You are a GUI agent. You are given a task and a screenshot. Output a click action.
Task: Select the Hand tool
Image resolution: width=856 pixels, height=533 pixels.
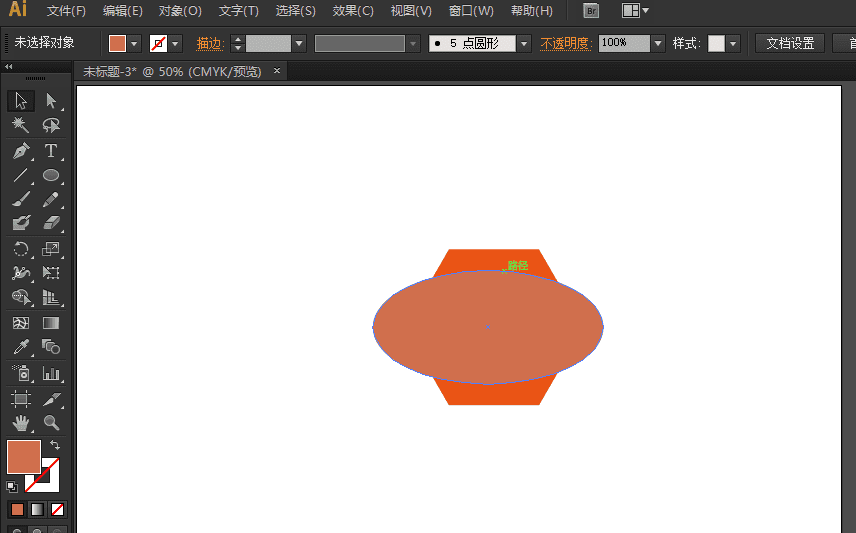(21, 423)
